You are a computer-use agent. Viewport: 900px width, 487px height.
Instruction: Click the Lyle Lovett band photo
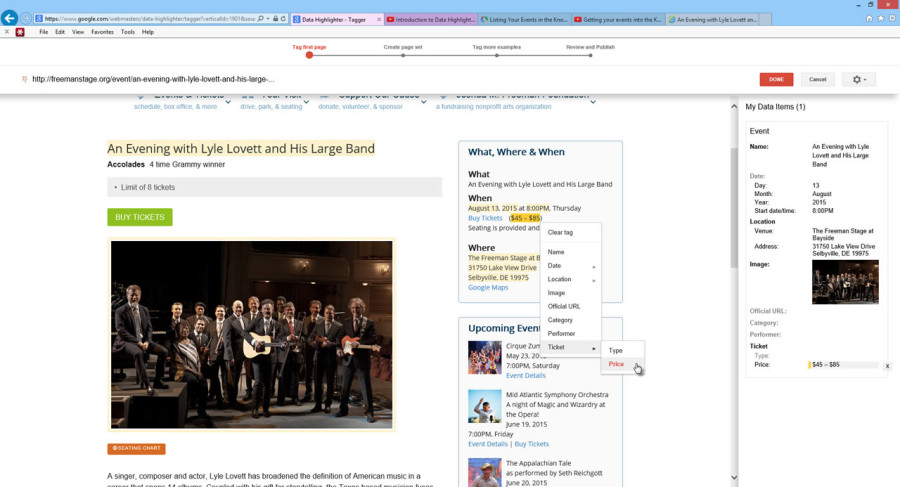pos(251,335)
